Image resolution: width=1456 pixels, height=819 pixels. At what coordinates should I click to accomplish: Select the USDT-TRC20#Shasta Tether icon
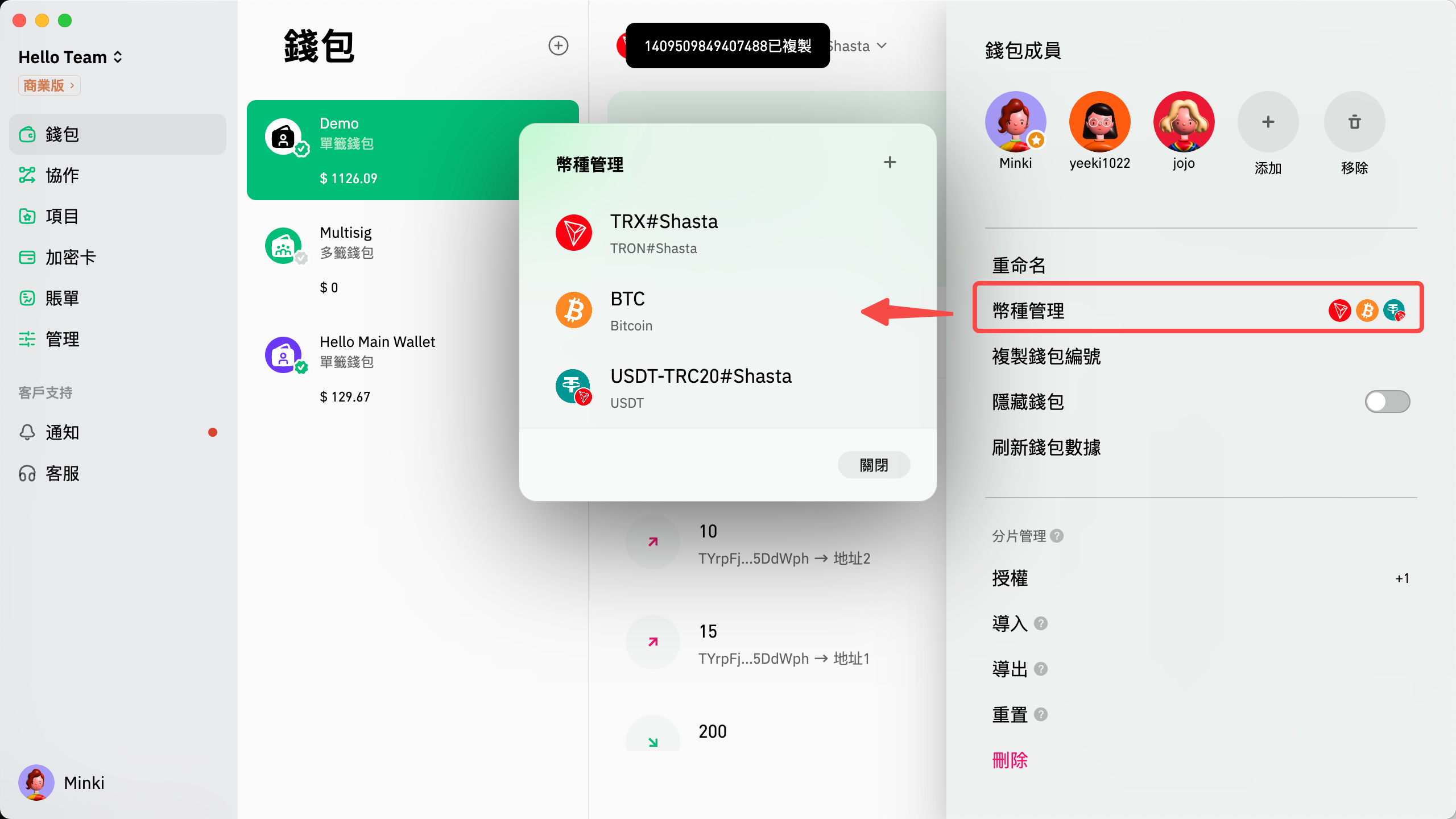574,387
